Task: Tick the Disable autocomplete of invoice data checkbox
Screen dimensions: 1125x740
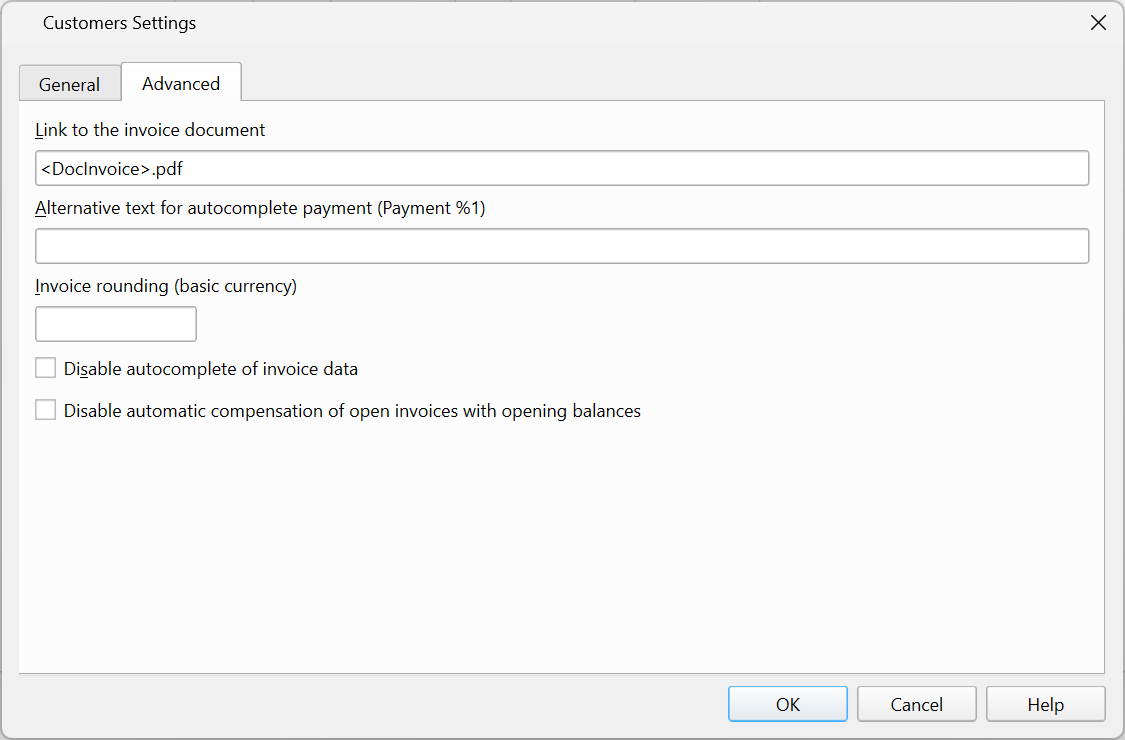Action: [x=46, y=368]
